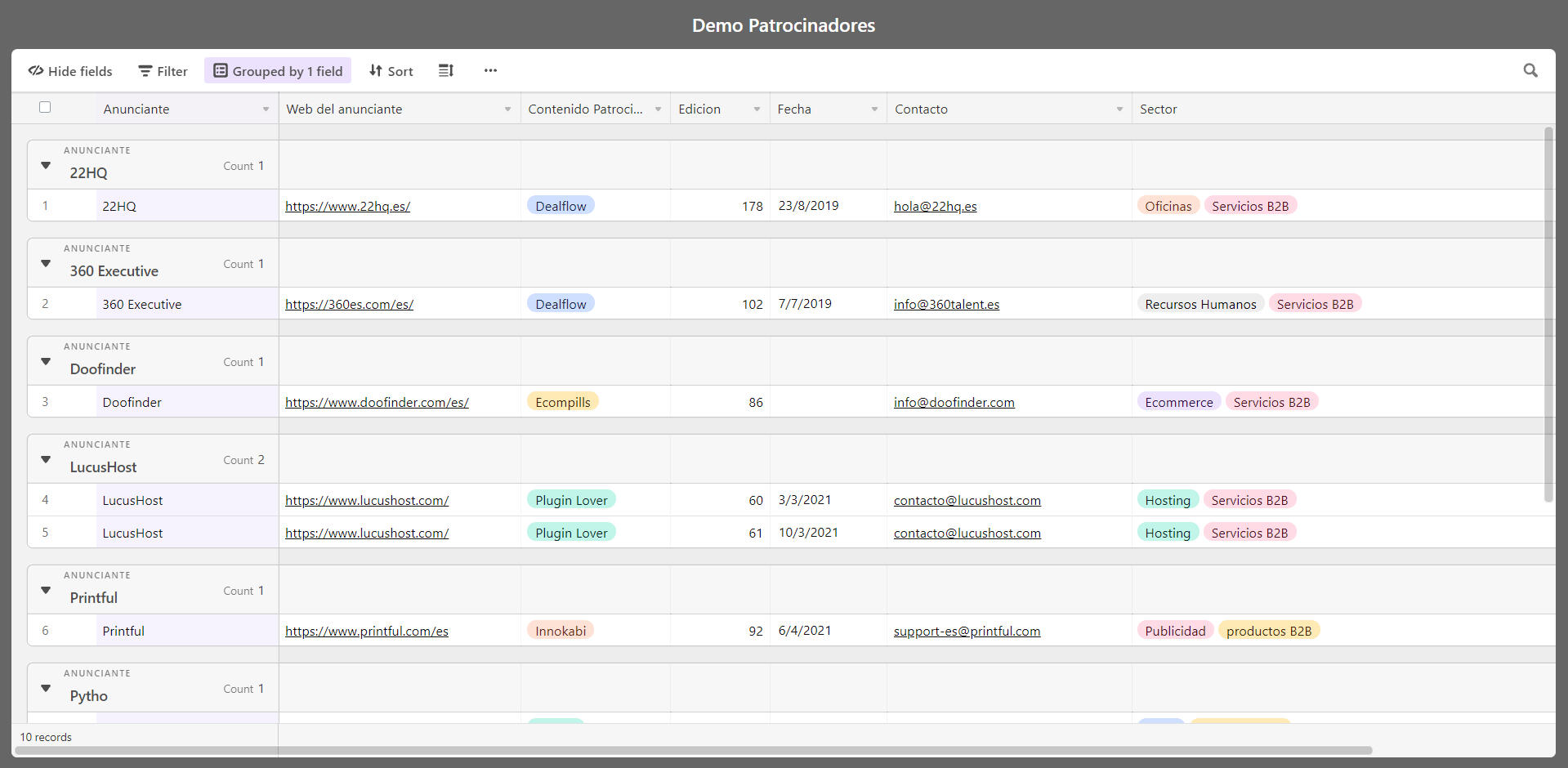Select the Printful cell in row 6
This screenshot has height=768, width=1568.
click(187, 631)
